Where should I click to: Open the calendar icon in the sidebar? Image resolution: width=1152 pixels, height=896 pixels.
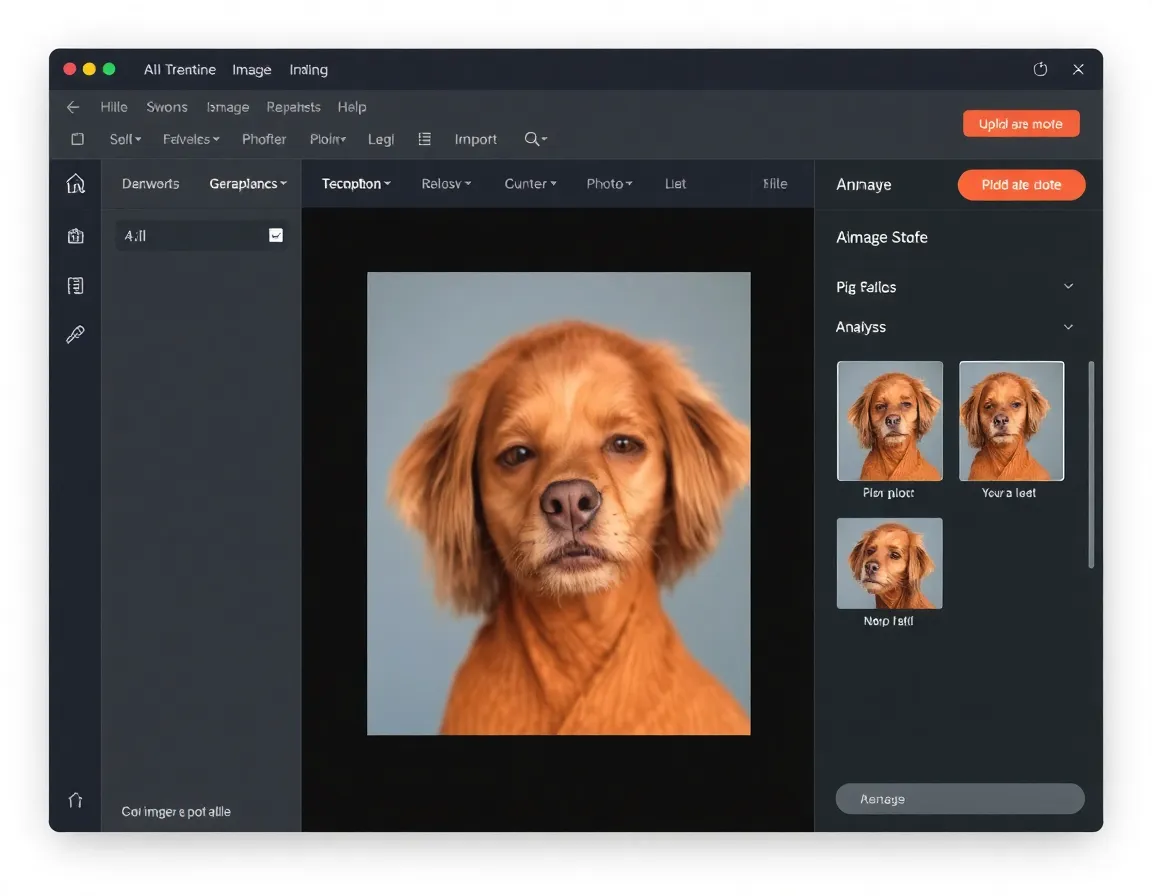75,236
